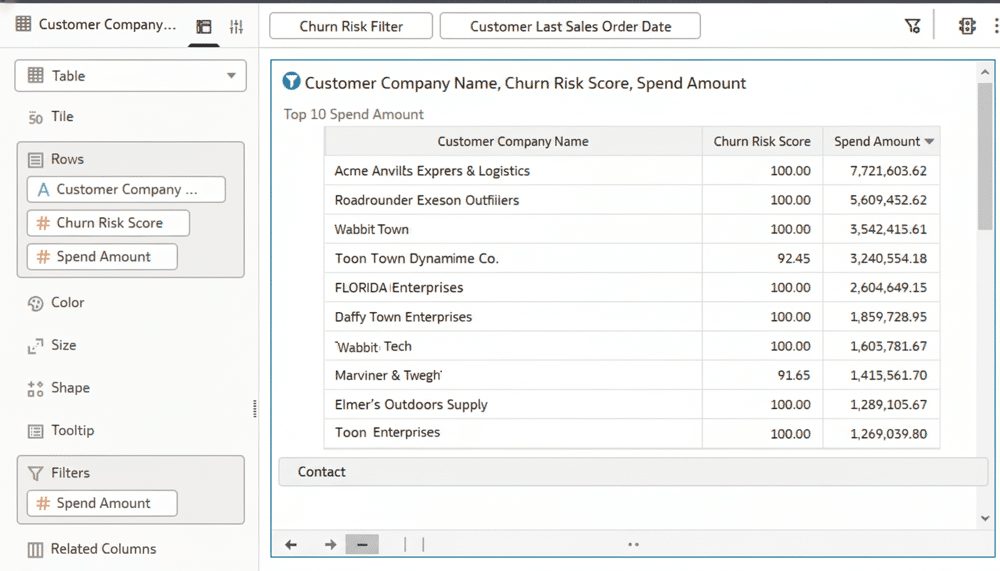The width and height of the screenshot is (1000, 571).
Task: Click the Tooltip section icon
Action: pyautogui.click(x=35, y=431)
